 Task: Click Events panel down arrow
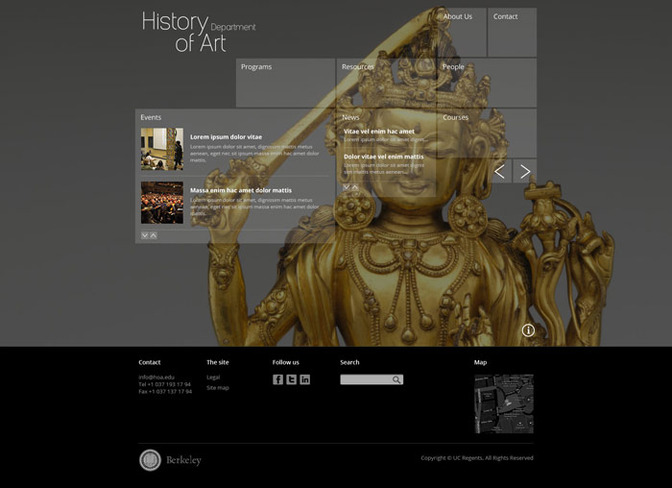coord(145,235)
